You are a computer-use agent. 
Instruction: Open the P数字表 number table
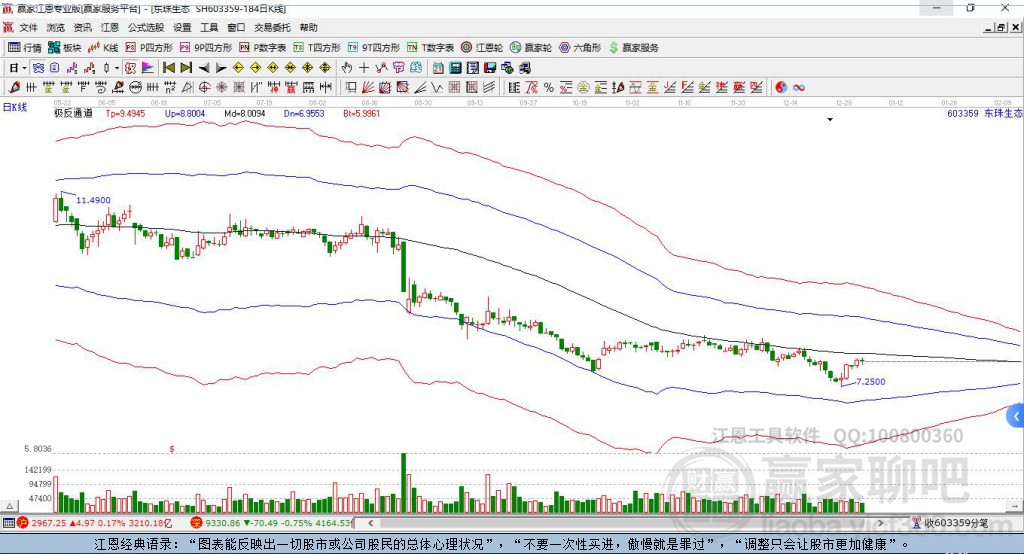[x=263, y=48]
